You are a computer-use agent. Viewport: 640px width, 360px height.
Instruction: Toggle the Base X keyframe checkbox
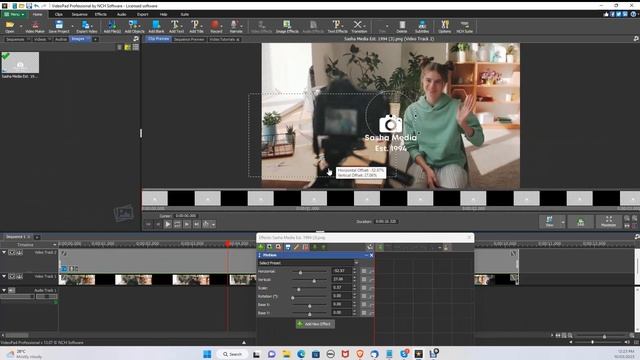[364, 304]
